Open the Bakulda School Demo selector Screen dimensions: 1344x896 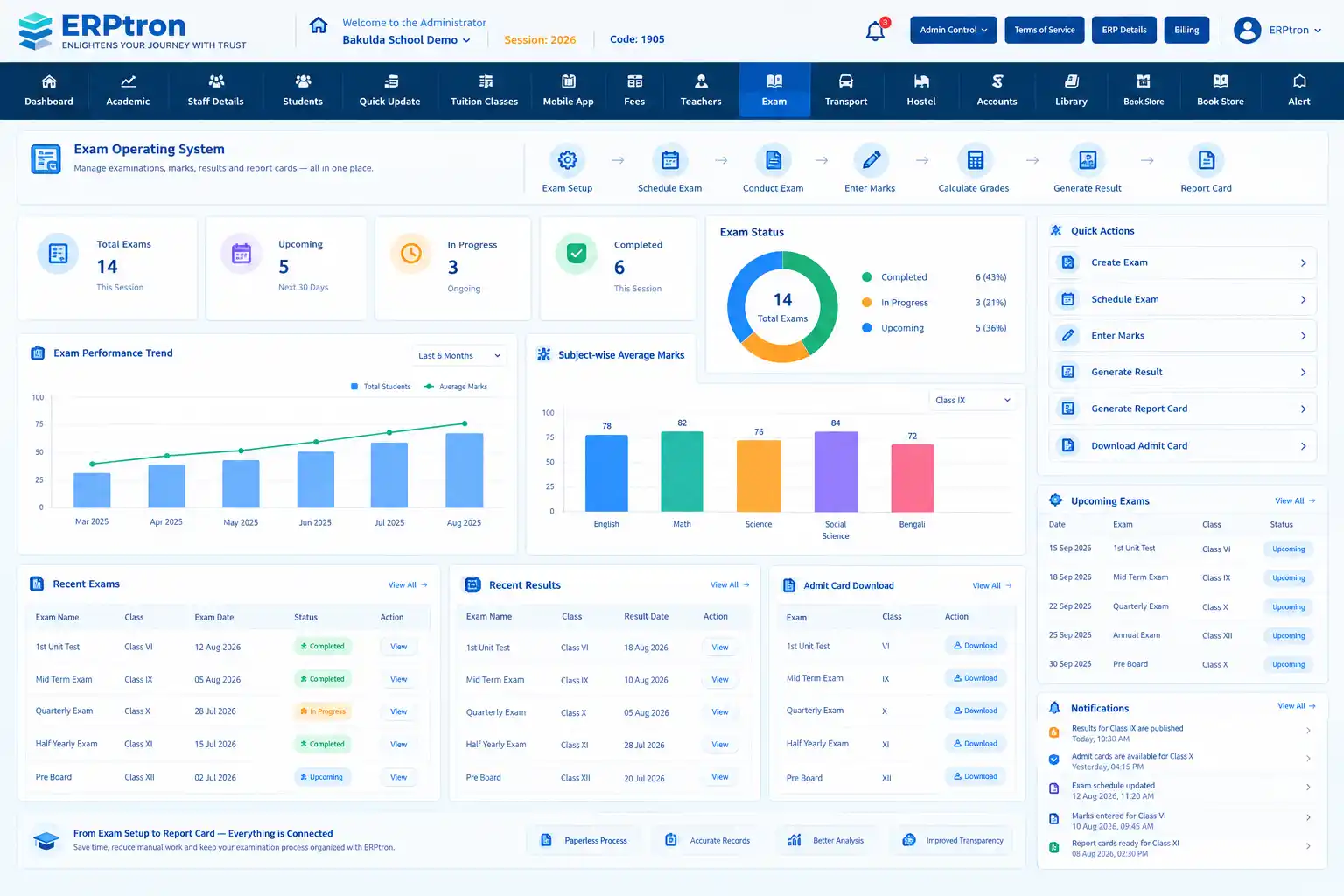(406, 40)
